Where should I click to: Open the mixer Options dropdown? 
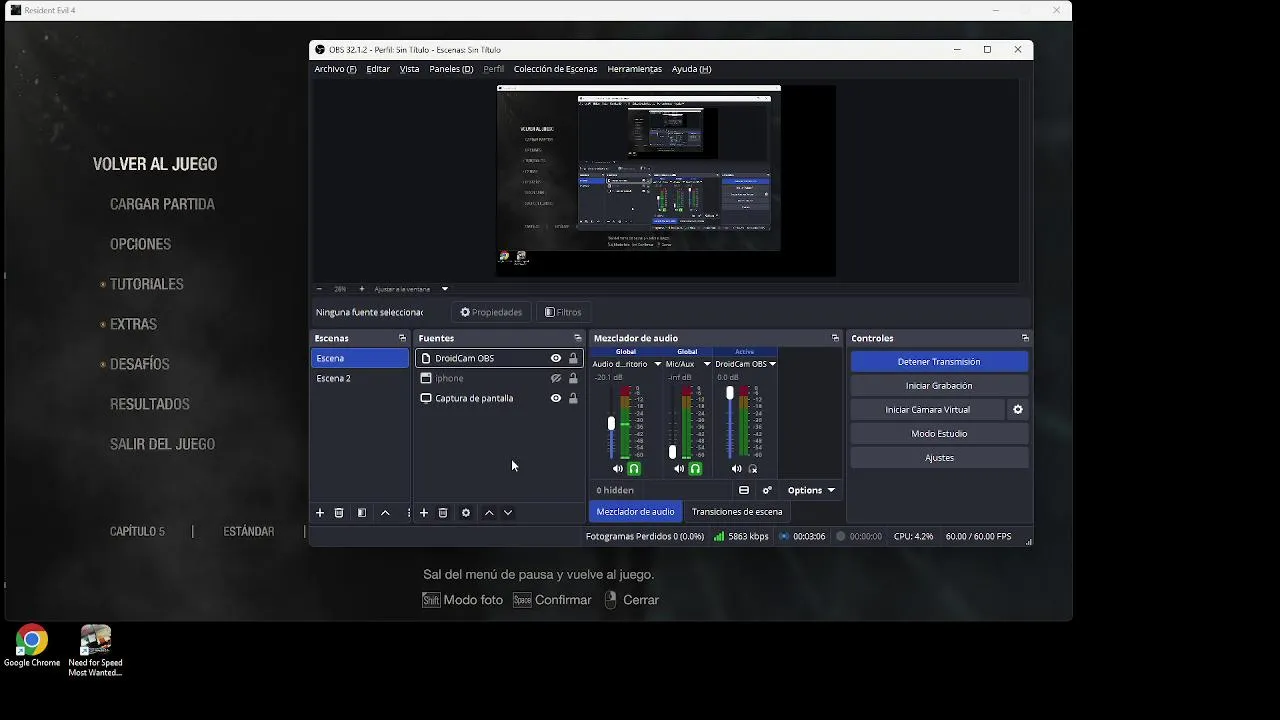pos(811,490)
